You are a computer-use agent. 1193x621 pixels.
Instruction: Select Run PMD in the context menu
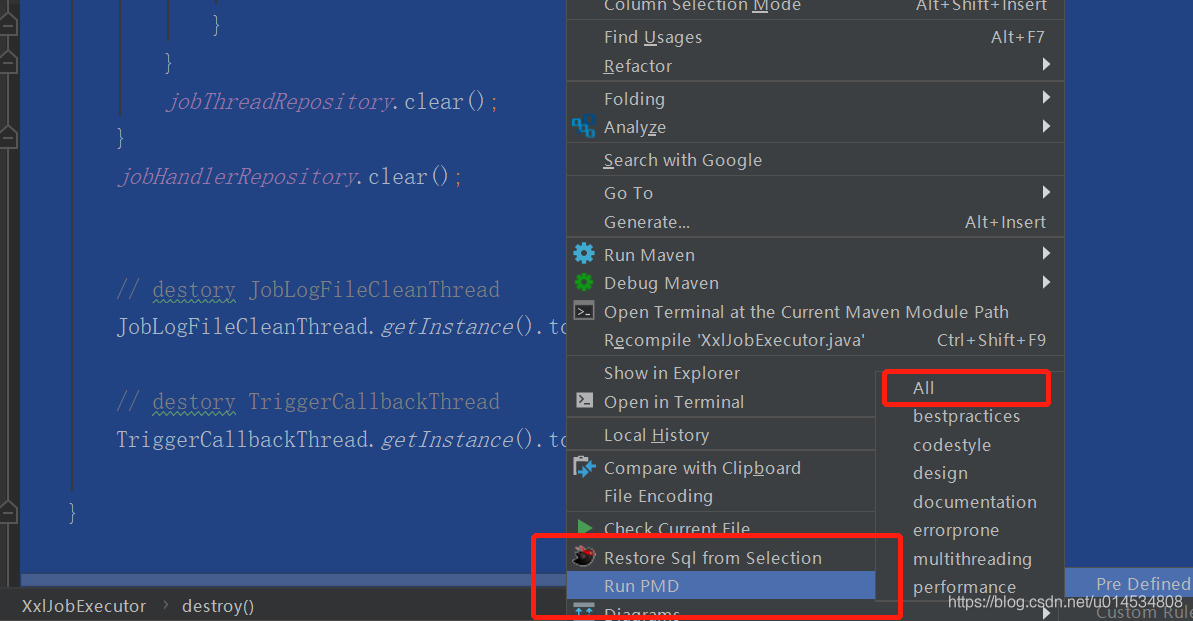tap(641, 586)
